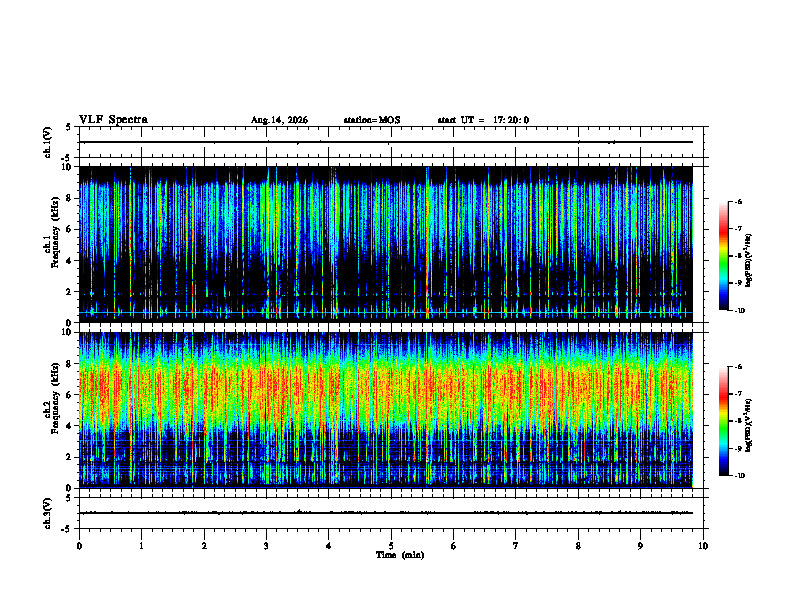Click the "5" tick of the ch.1(V) panel
The image size is (792, 612).
point(68,128)
